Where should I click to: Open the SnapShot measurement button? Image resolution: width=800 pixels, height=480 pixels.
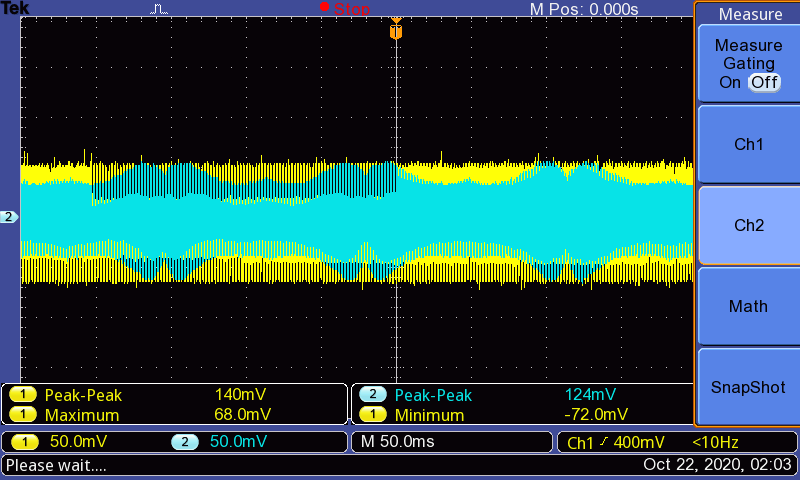pyautogui.click(x=748, y=387)
